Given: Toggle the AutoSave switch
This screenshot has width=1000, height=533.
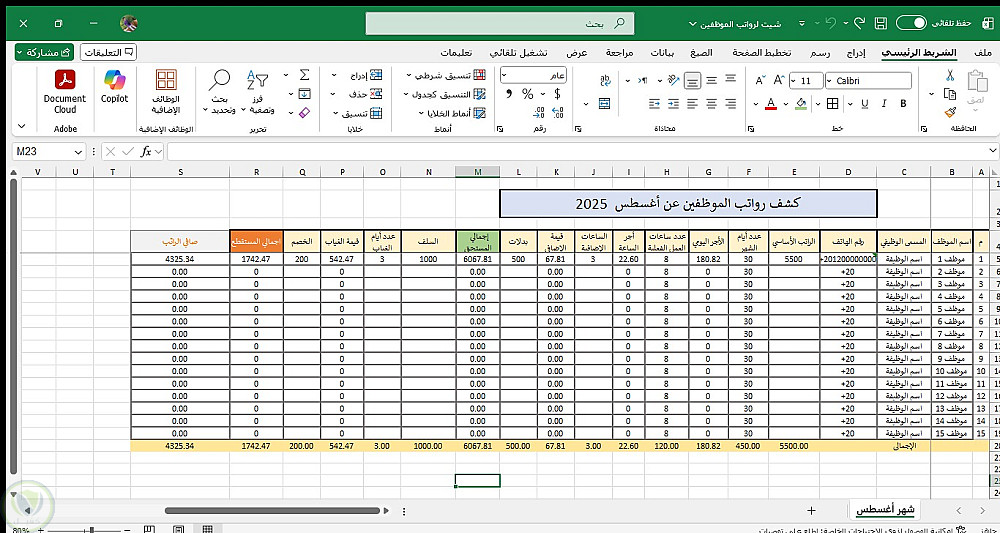Looking at the screenshot, I should point(911,24).
